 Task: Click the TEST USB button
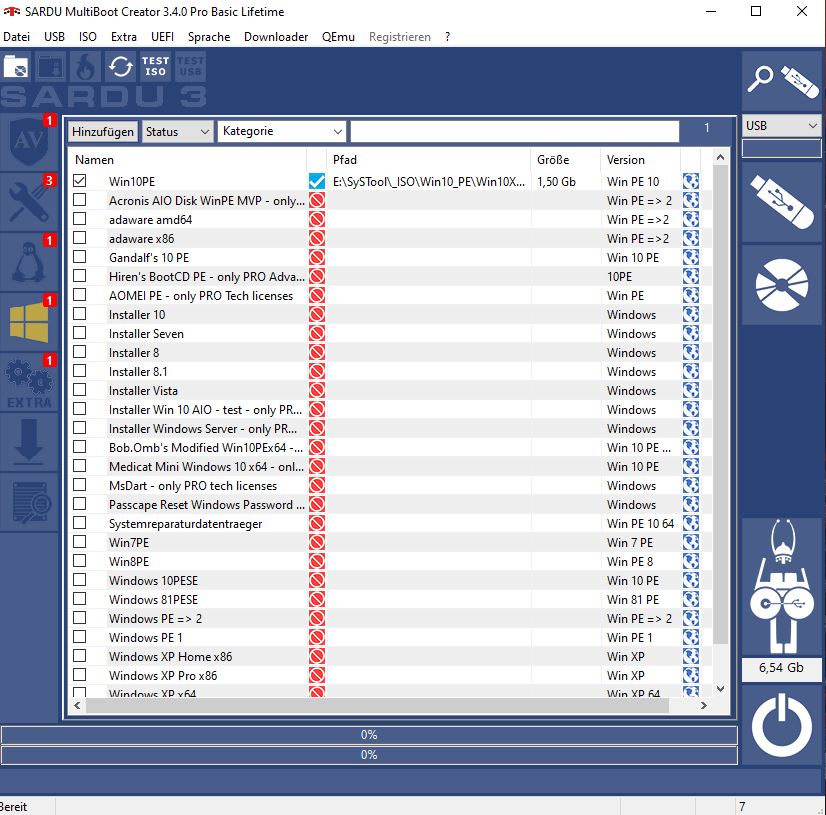pos(190,66)
